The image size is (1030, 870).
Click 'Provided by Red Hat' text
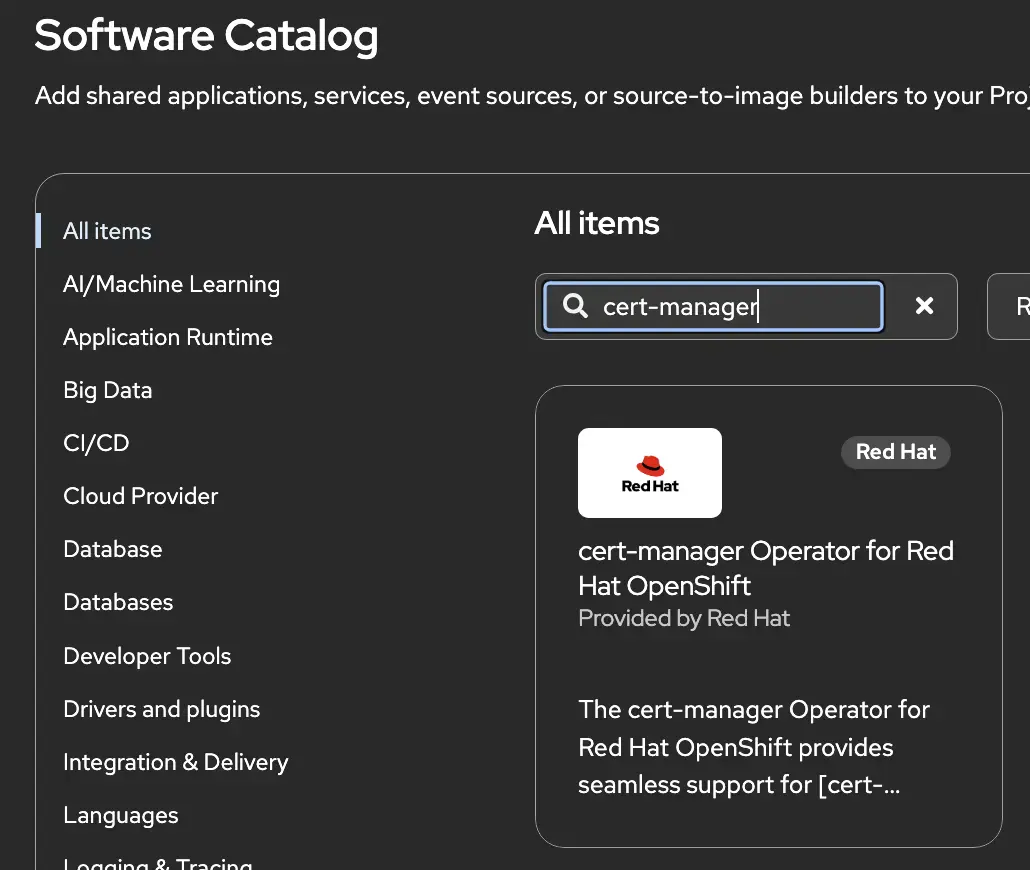click(x=684, y=618)
